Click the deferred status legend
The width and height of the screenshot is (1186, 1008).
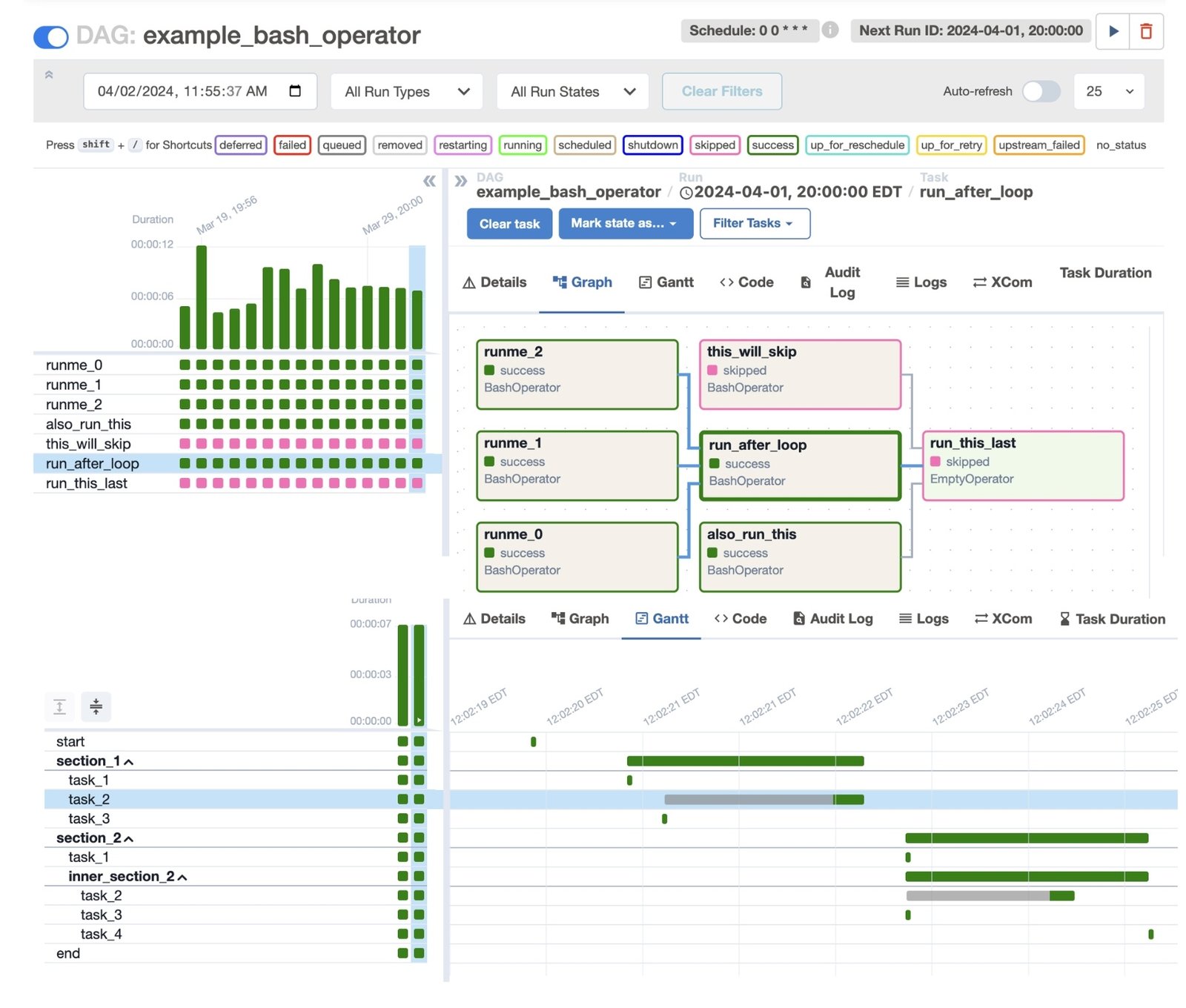click(240, 145)
